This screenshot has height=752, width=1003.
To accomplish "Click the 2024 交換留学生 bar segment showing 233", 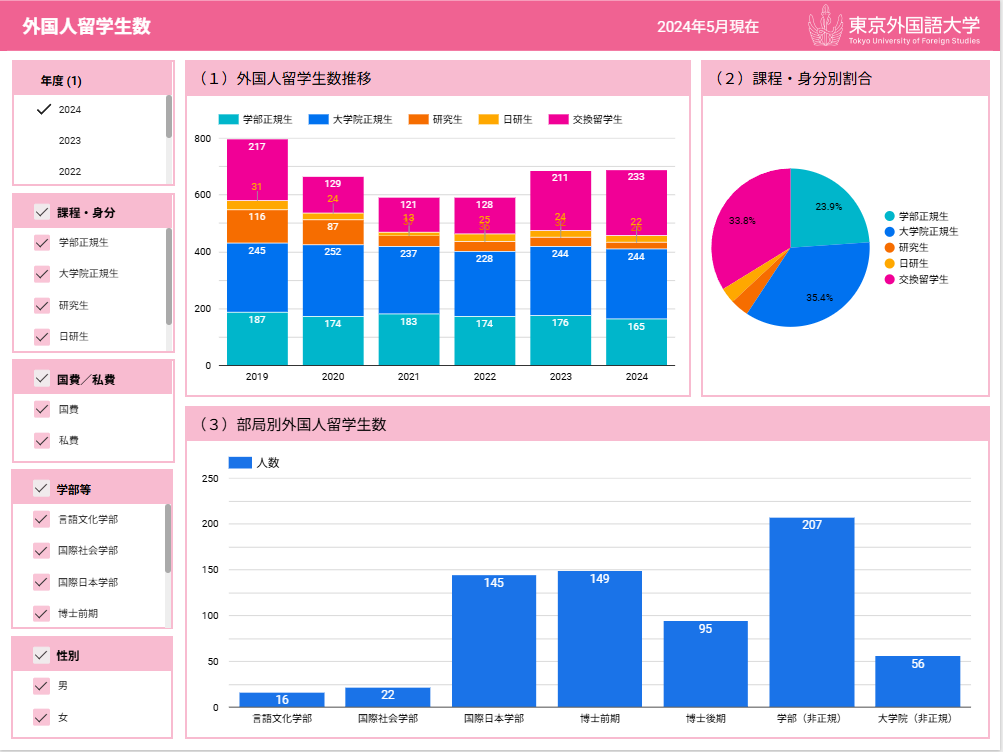I will (x=636, y=202).
